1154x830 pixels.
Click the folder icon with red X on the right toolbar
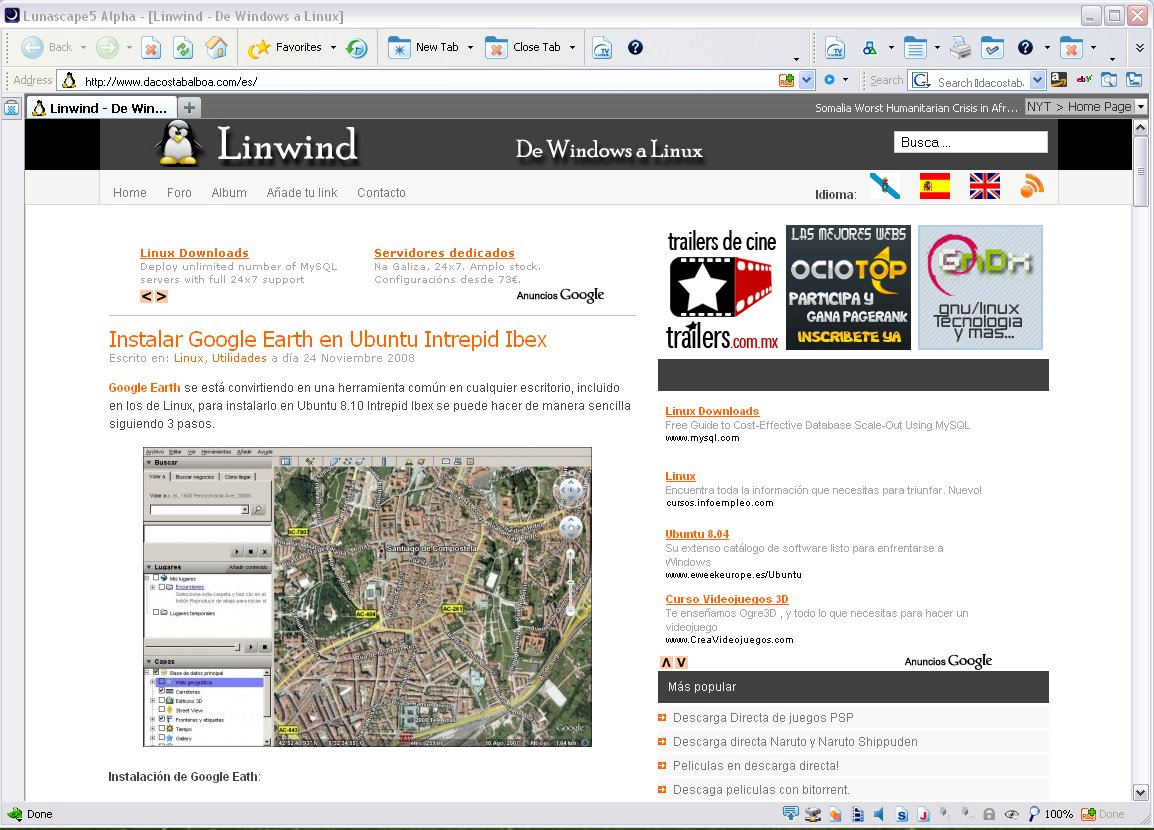tap(1071, 49)
